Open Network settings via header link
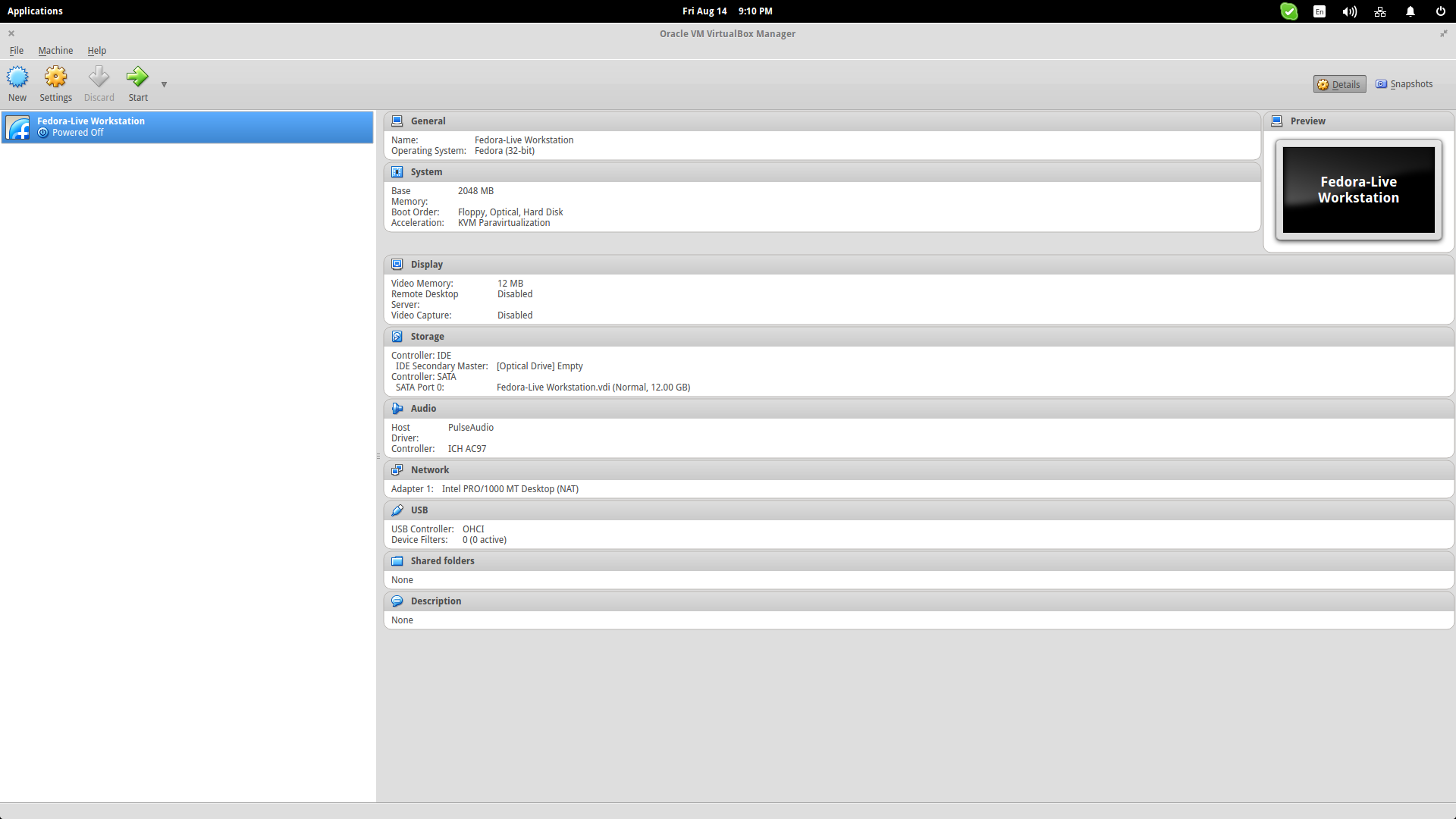Image resolution: width=1456 pixels, height=819 pixels. (430, 470)
